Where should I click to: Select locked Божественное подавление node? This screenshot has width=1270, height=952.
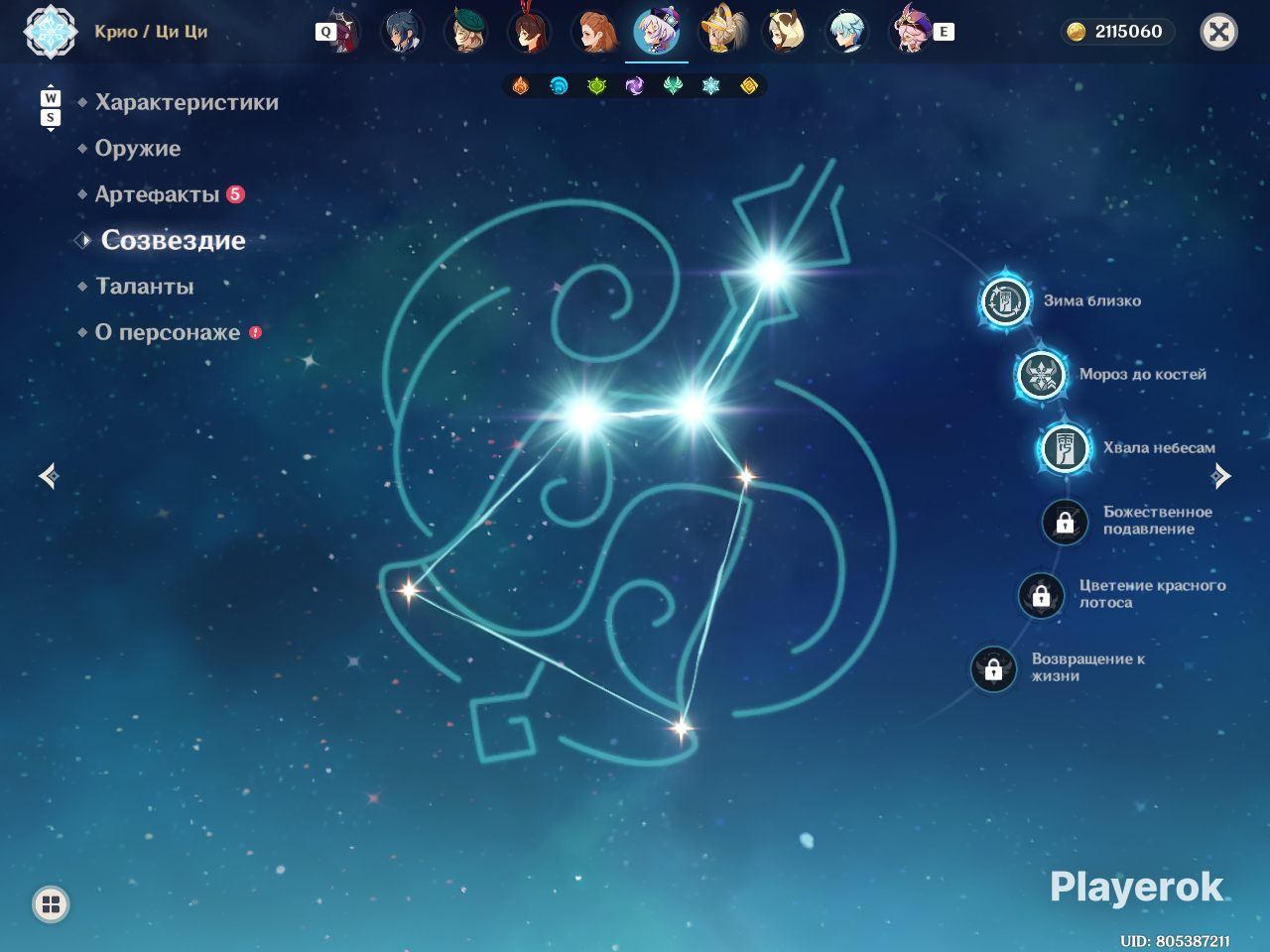pos(1066,522)
